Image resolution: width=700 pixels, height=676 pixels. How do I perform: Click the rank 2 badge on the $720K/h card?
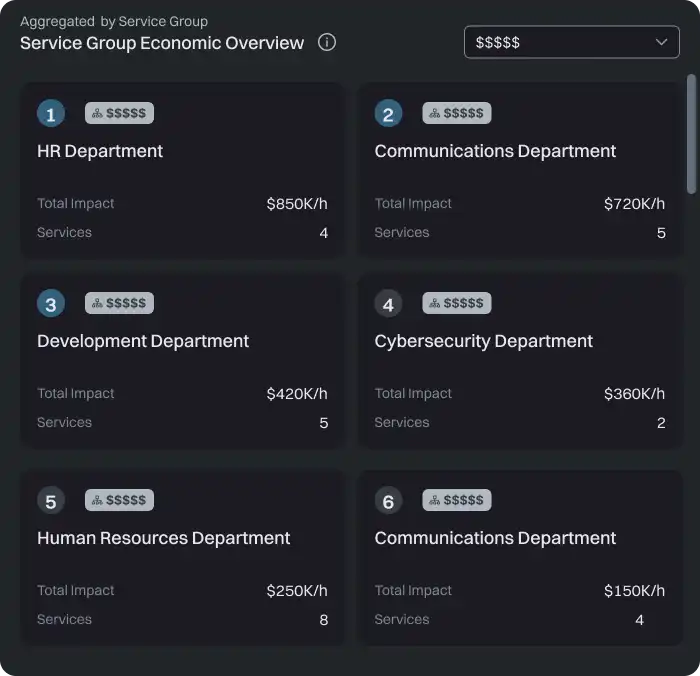tap(388, 113)
